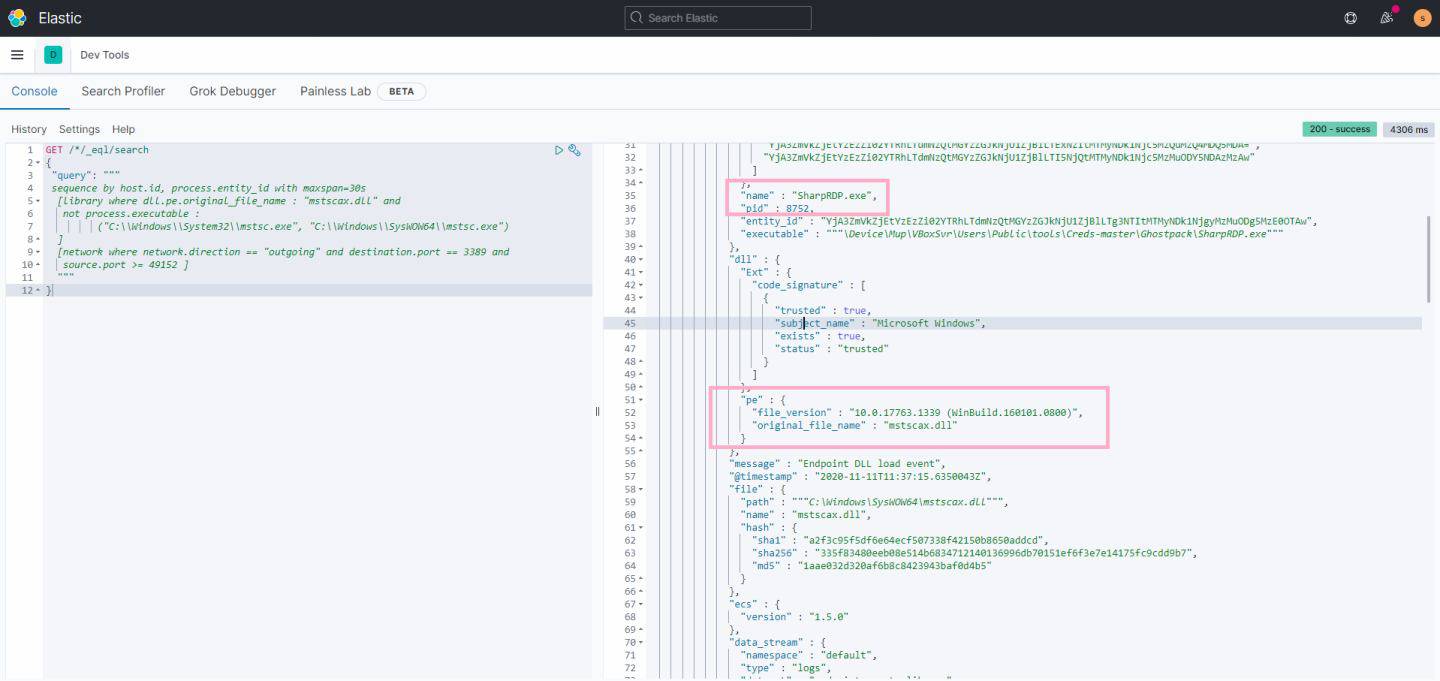Open the console Settings link
The height and width of the screenshot is (681, 1440).
(79, 129)
